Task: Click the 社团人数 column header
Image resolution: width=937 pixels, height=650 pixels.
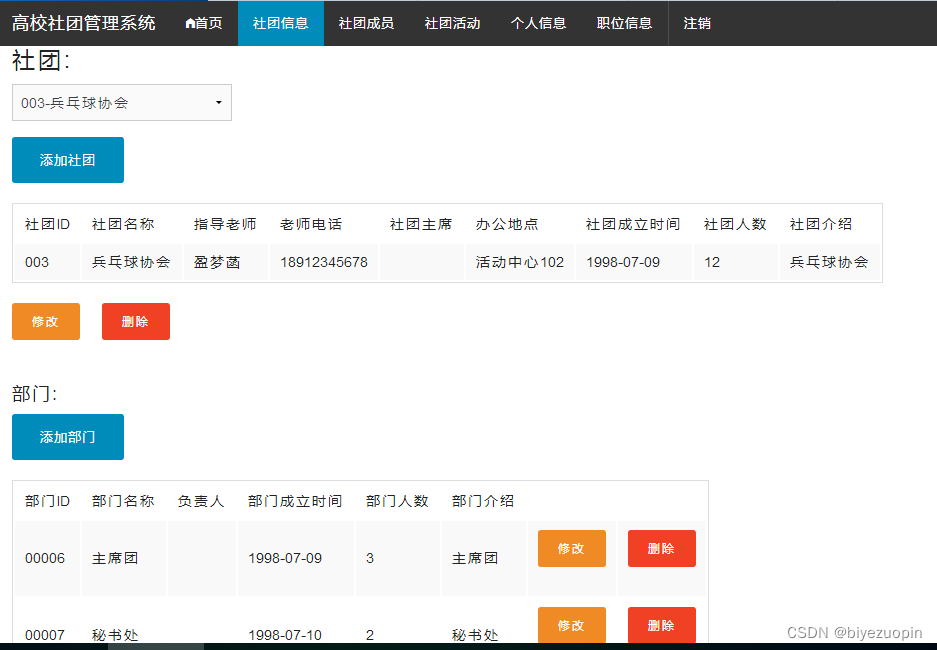Action: pyautogui.click(x=735, y=224)
